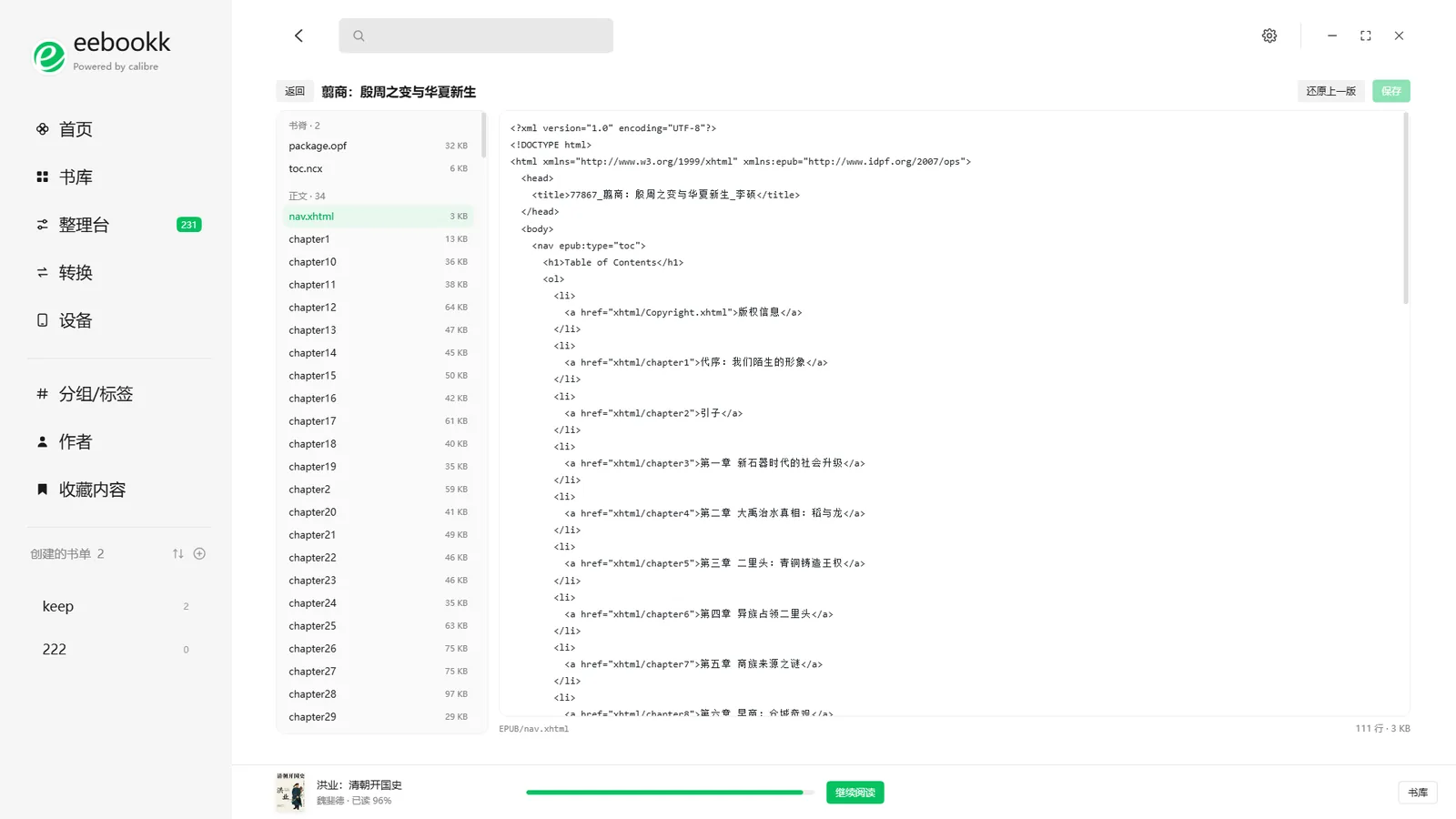Viewport: 1456px width, 819px height.
Task: Click the 返回 return button
Action: 295,91
